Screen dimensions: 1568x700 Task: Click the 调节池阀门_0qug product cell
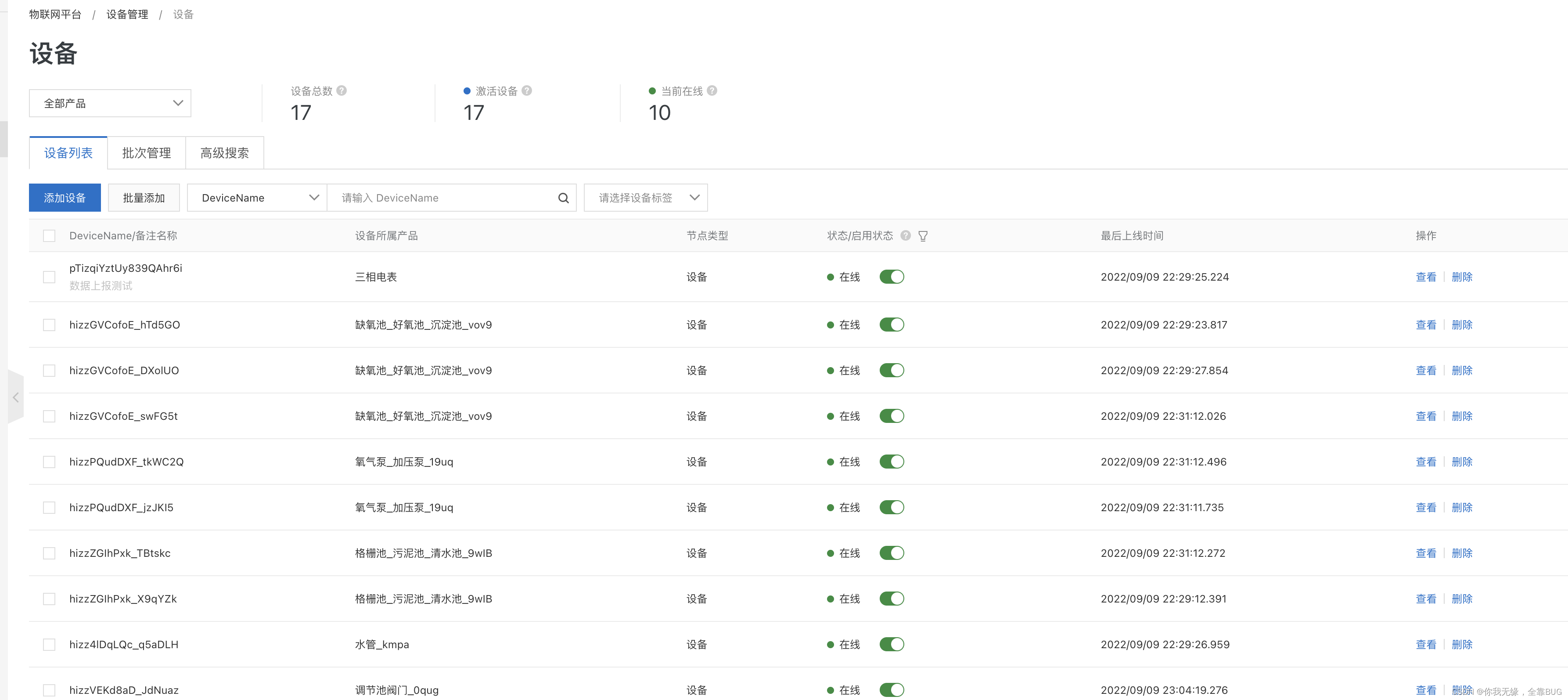(396, 690)
